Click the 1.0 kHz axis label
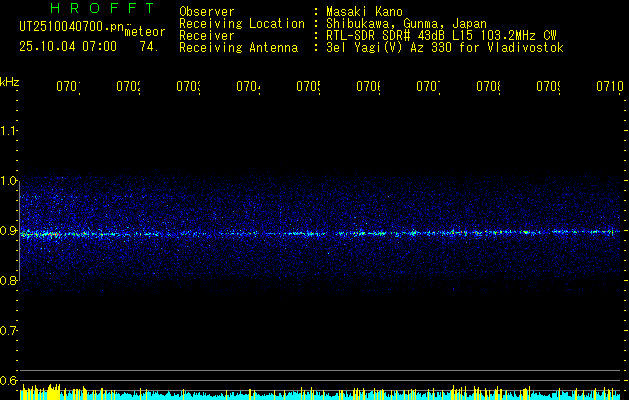Screen dimensions: 629x400 (9, 181)
